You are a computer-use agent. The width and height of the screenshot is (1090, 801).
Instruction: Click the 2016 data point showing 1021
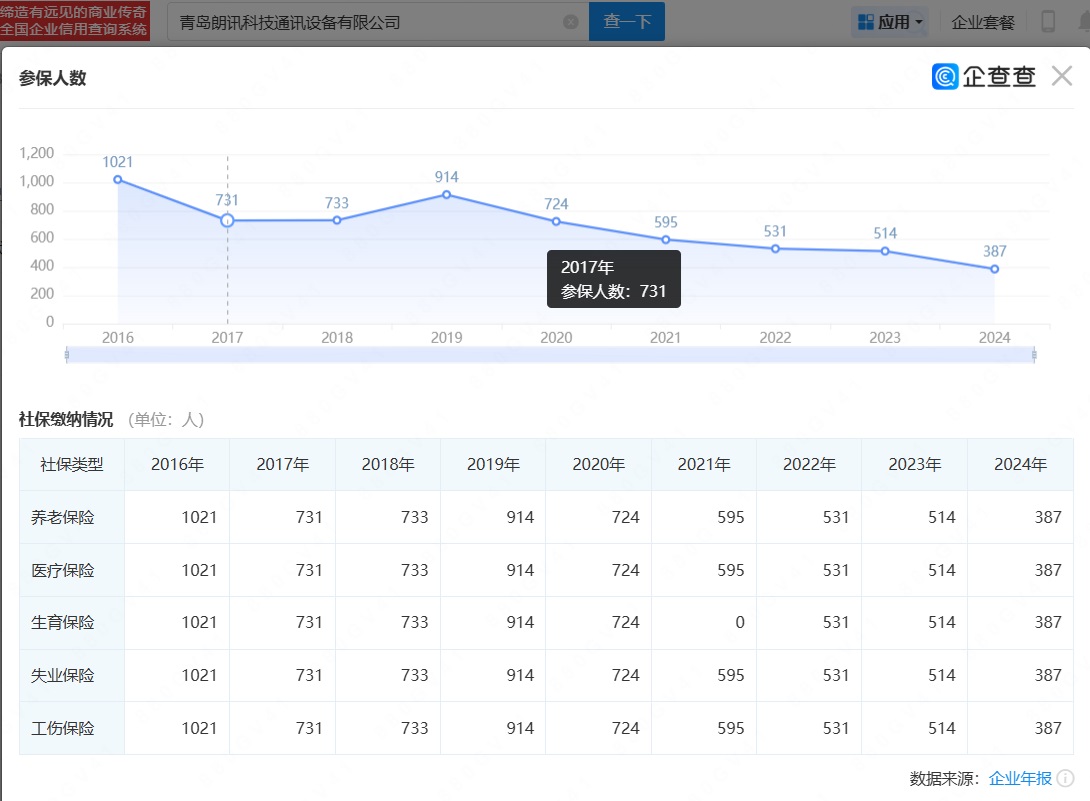tap(118, 179)
